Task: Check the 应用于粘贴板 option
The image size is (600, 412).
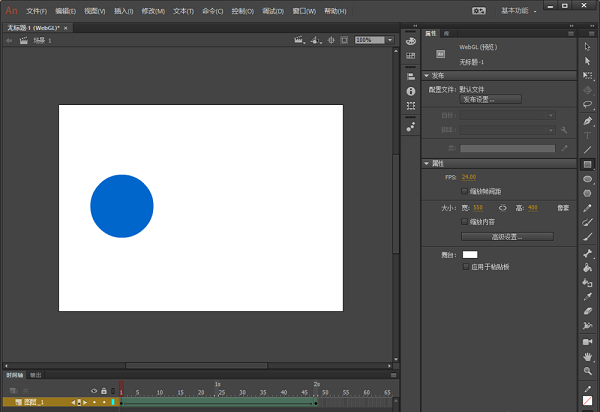Action: 464,267
